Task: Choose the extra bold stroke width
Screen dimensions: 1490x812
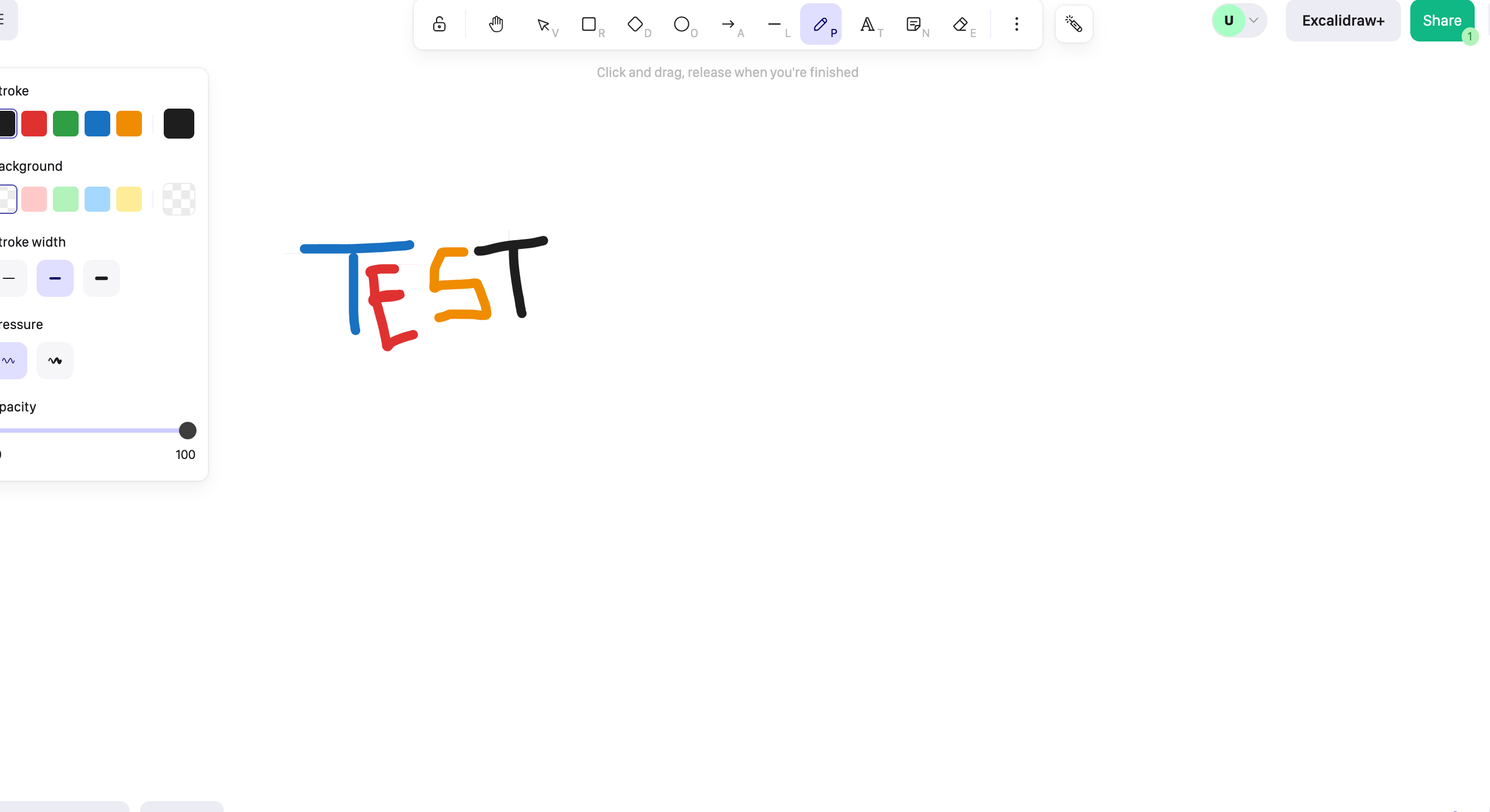Action: click(101, 278)
